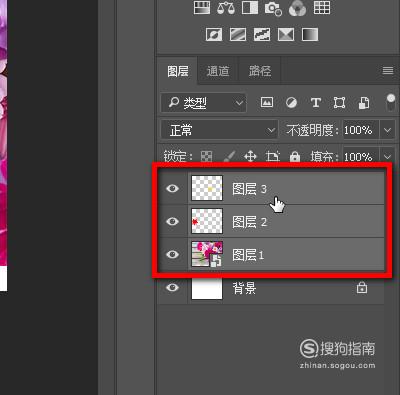
Task: Select layer named 图层 2
Action: [x=249, y=222]
